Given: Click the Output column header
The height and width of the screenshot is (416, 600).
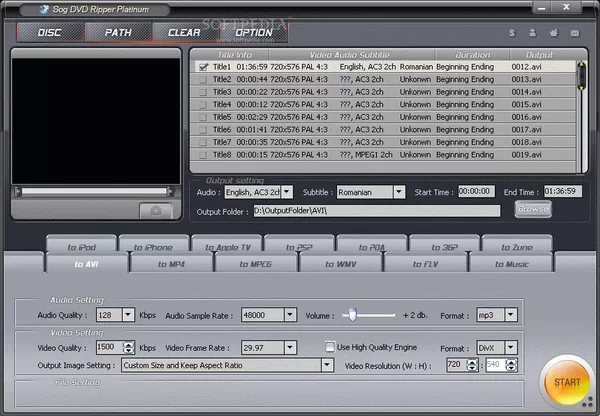Looking at the screenshot, I should [539, 55].
